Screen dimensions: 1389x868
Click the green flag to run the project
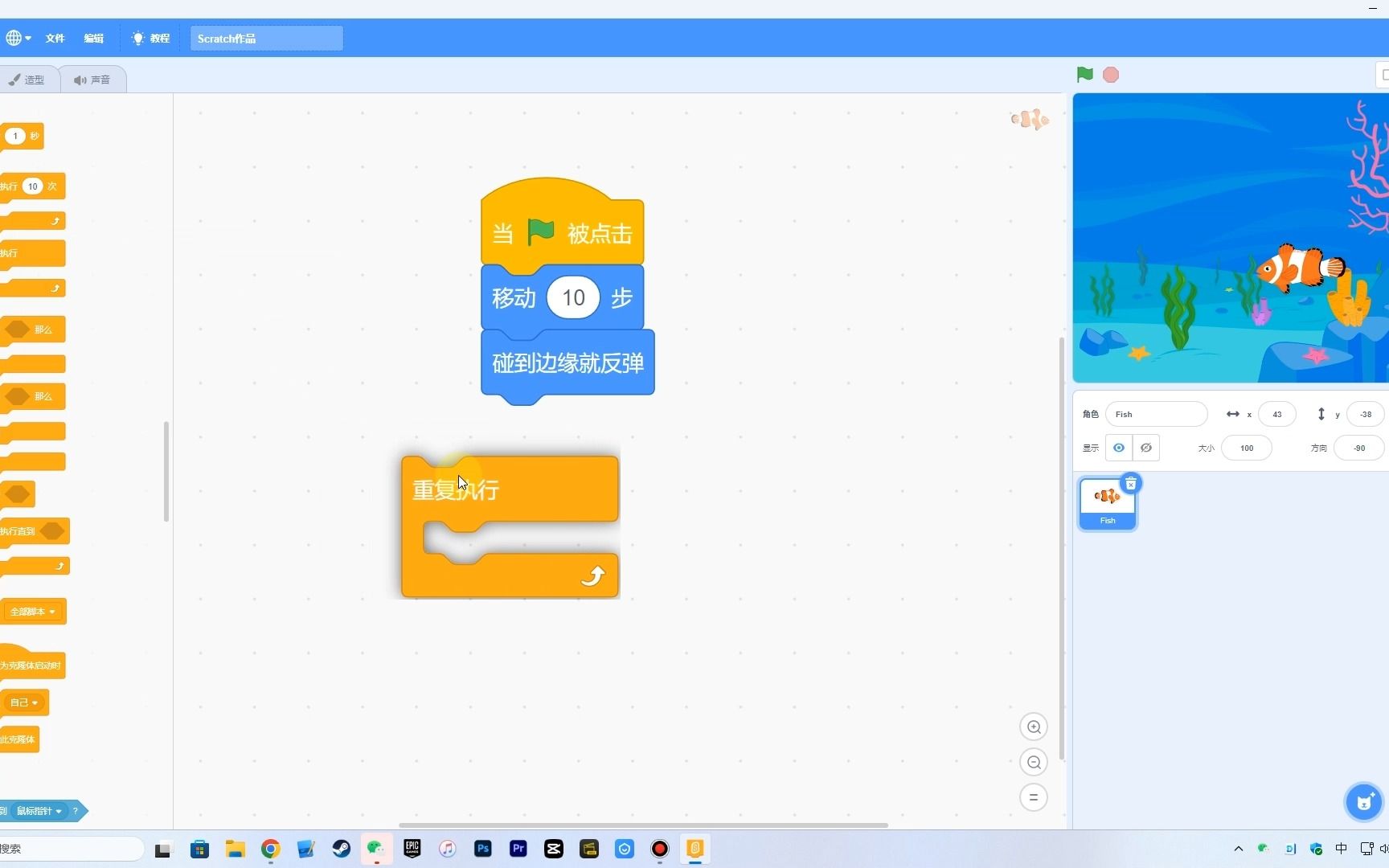click(x=1084, y=74)
